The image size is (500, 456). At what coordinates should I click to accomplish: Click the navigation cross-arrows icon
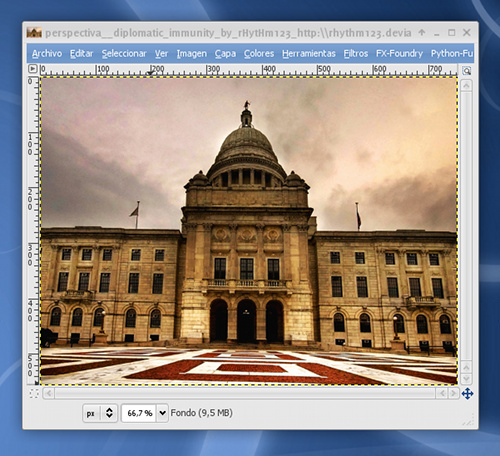[x=467, y=394]
